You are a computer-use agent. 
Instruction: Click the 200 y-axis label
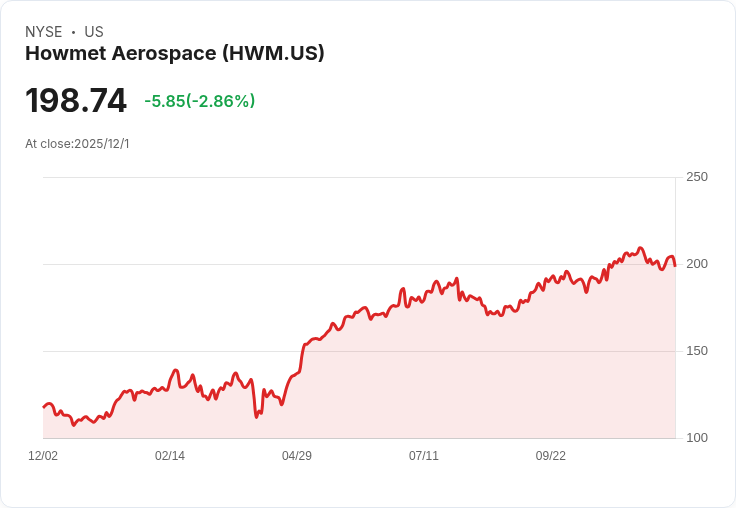click(697, 264)
